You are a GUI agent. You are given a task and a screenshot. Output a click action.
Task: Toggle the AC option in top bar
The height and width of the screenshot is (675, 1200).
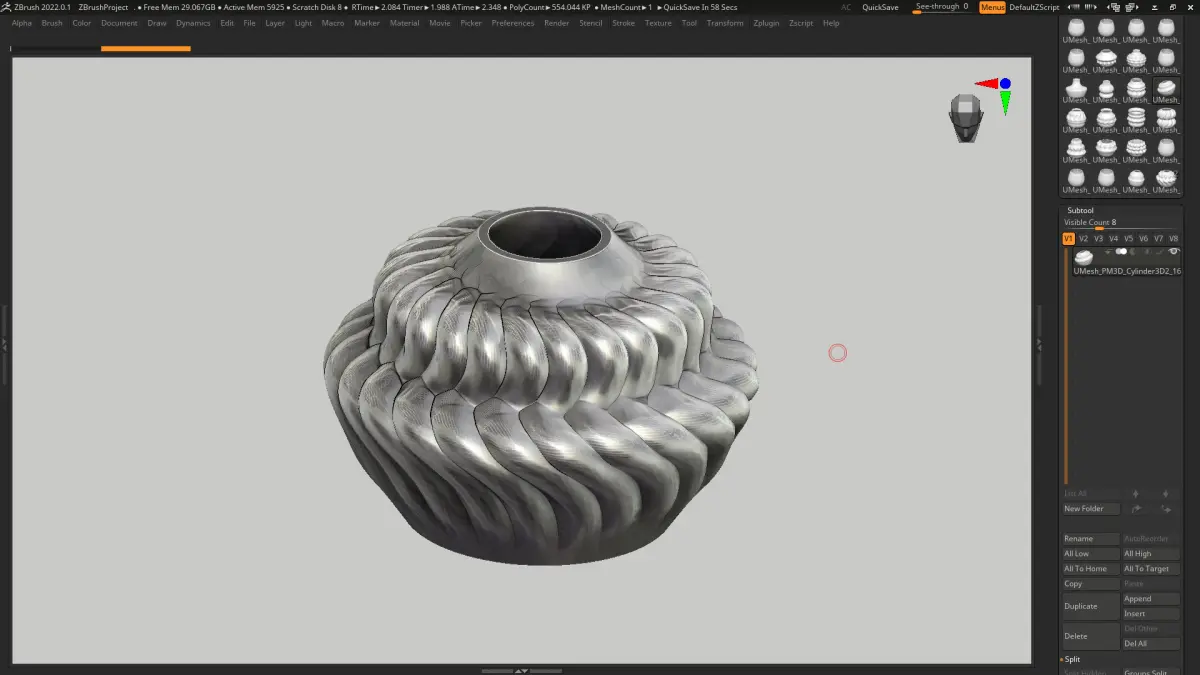(x=846, y=7)
